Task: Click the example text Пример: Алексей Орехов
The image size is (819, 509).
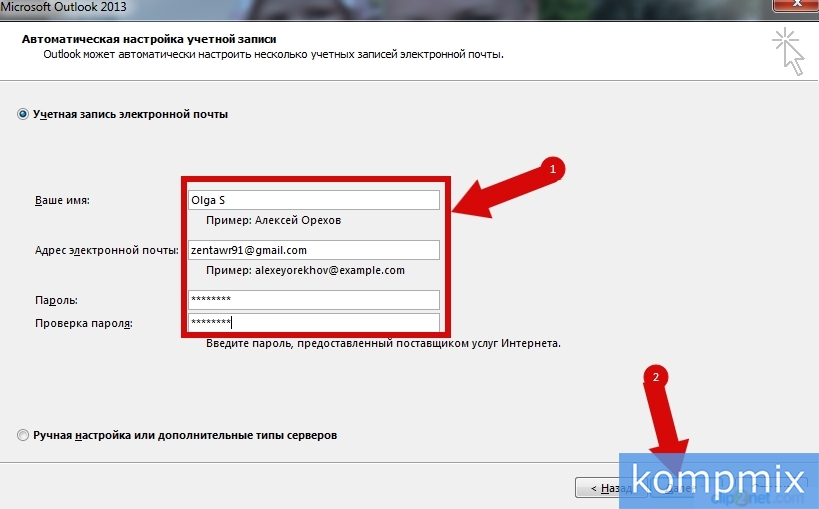Action: click(273, 220)
